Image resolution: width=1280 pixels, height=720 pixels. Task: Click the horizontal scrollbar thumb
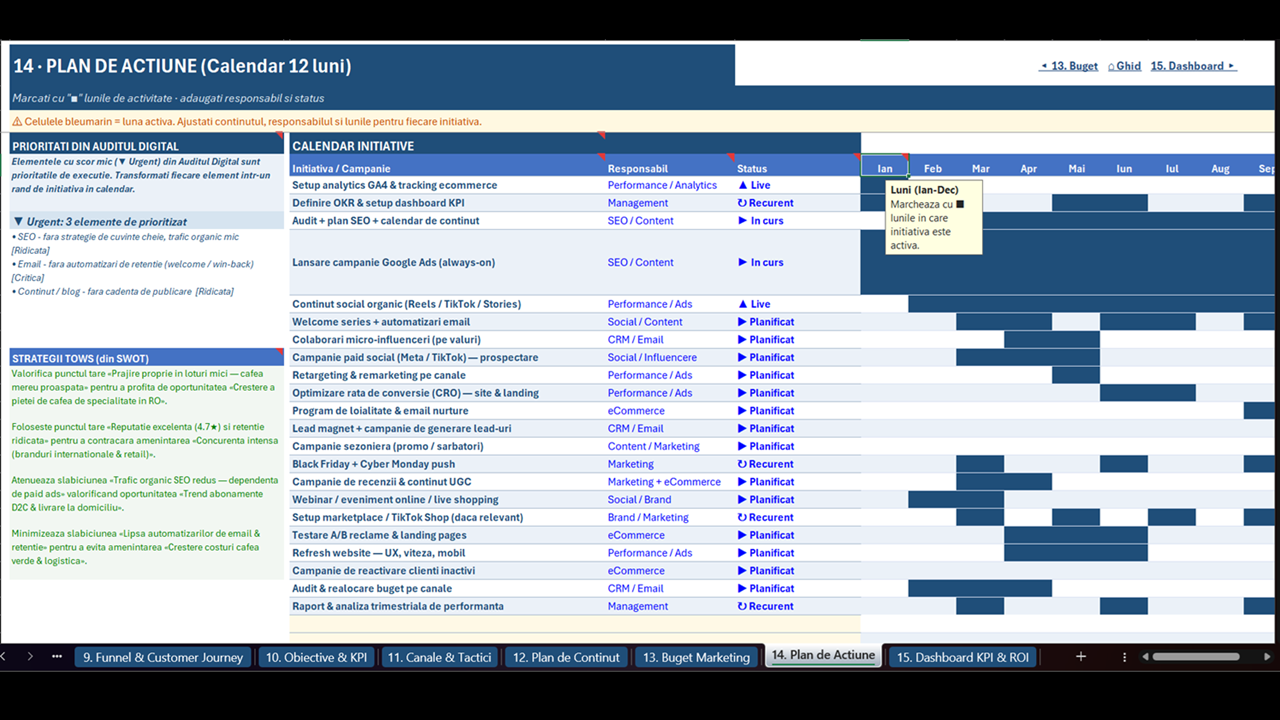tap(1196, 657)
